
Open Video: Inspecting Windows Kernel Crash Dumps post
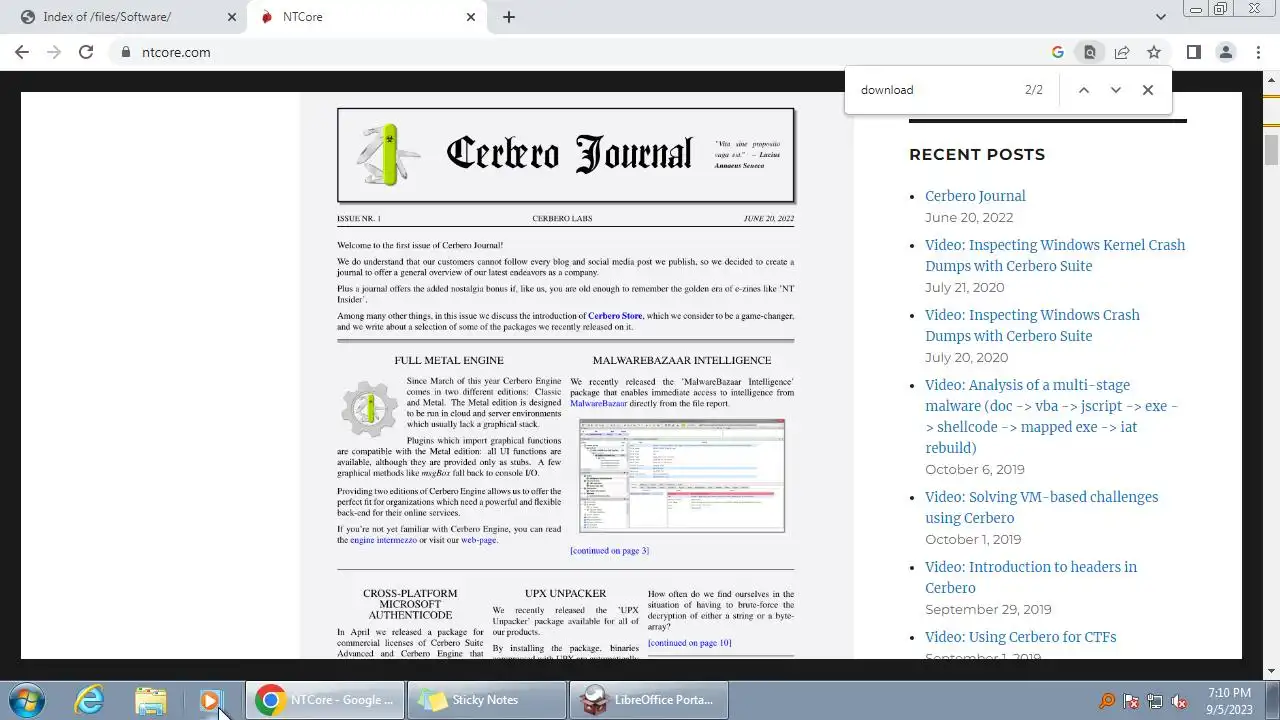click(1055, 255)
